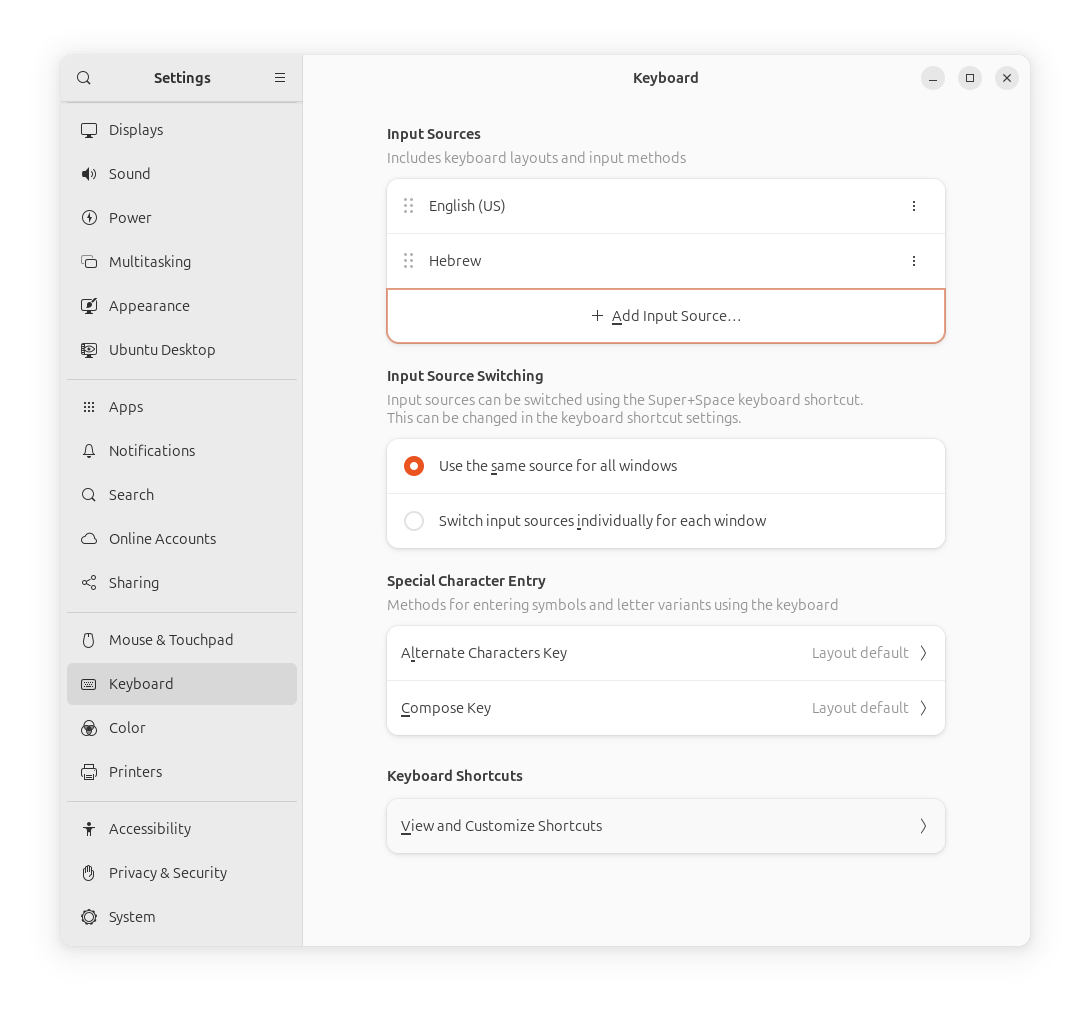Click the drag handle for Hebrew

pos(408,261)
